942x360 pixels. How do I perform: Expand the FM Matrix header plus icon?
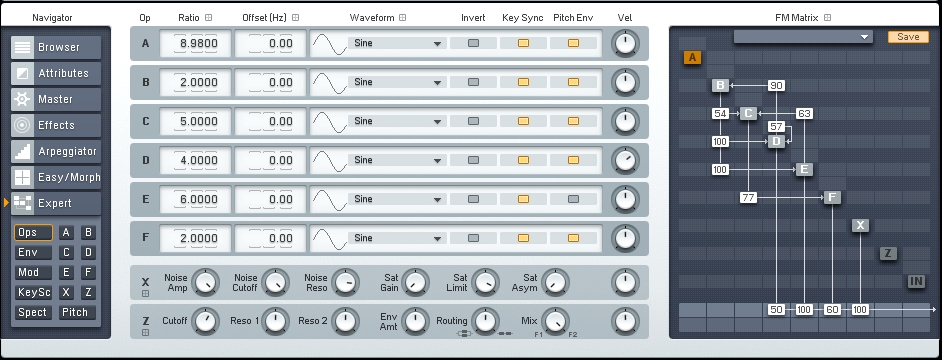click(828, 18)
